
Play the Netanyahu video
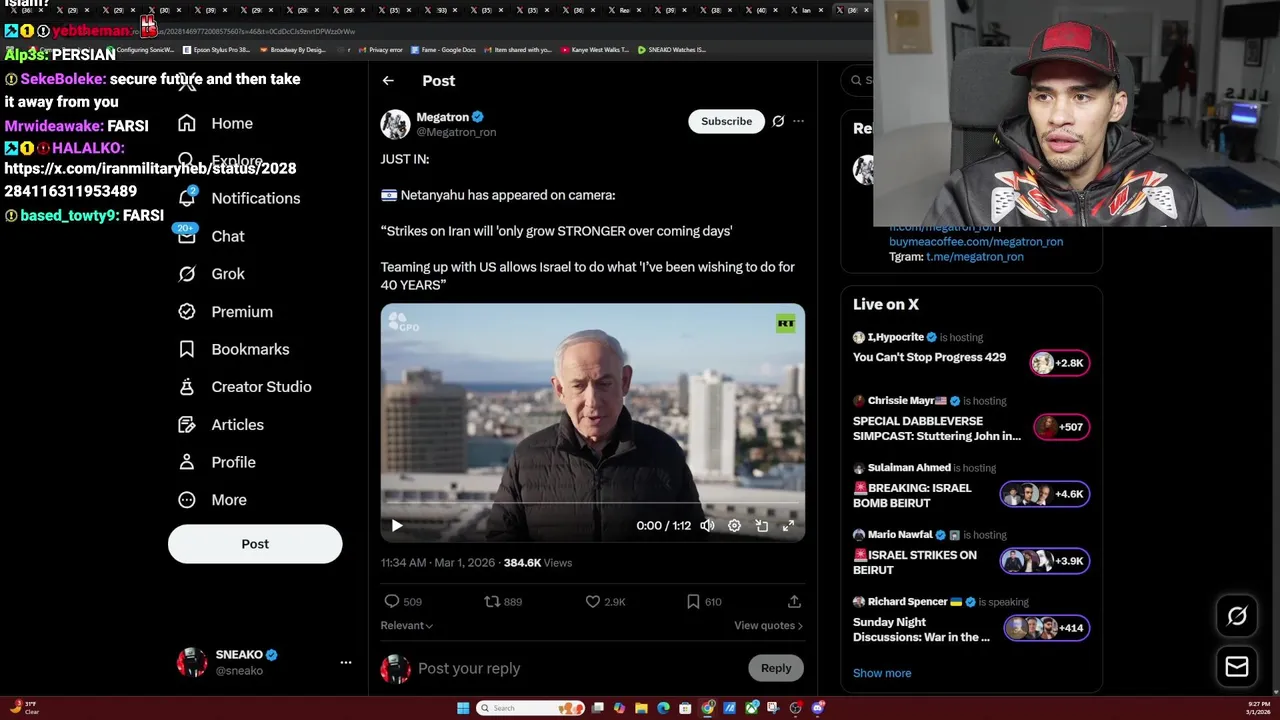[397, 525]
